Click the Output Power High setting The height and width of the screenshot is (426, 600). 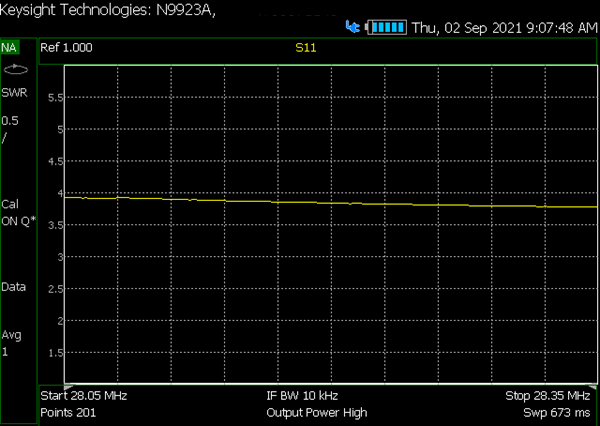coord(317,413)
